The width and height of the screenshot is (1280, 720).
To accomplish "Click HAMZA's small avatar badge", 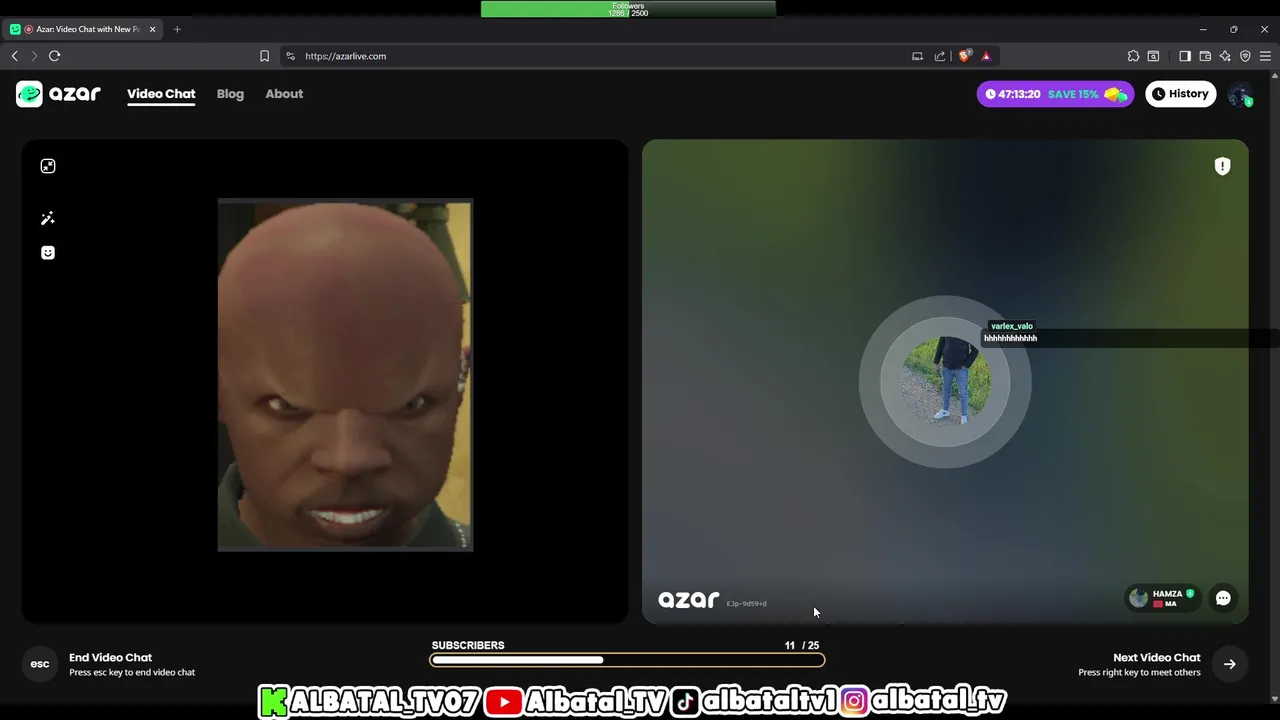I will [1138, 598].
